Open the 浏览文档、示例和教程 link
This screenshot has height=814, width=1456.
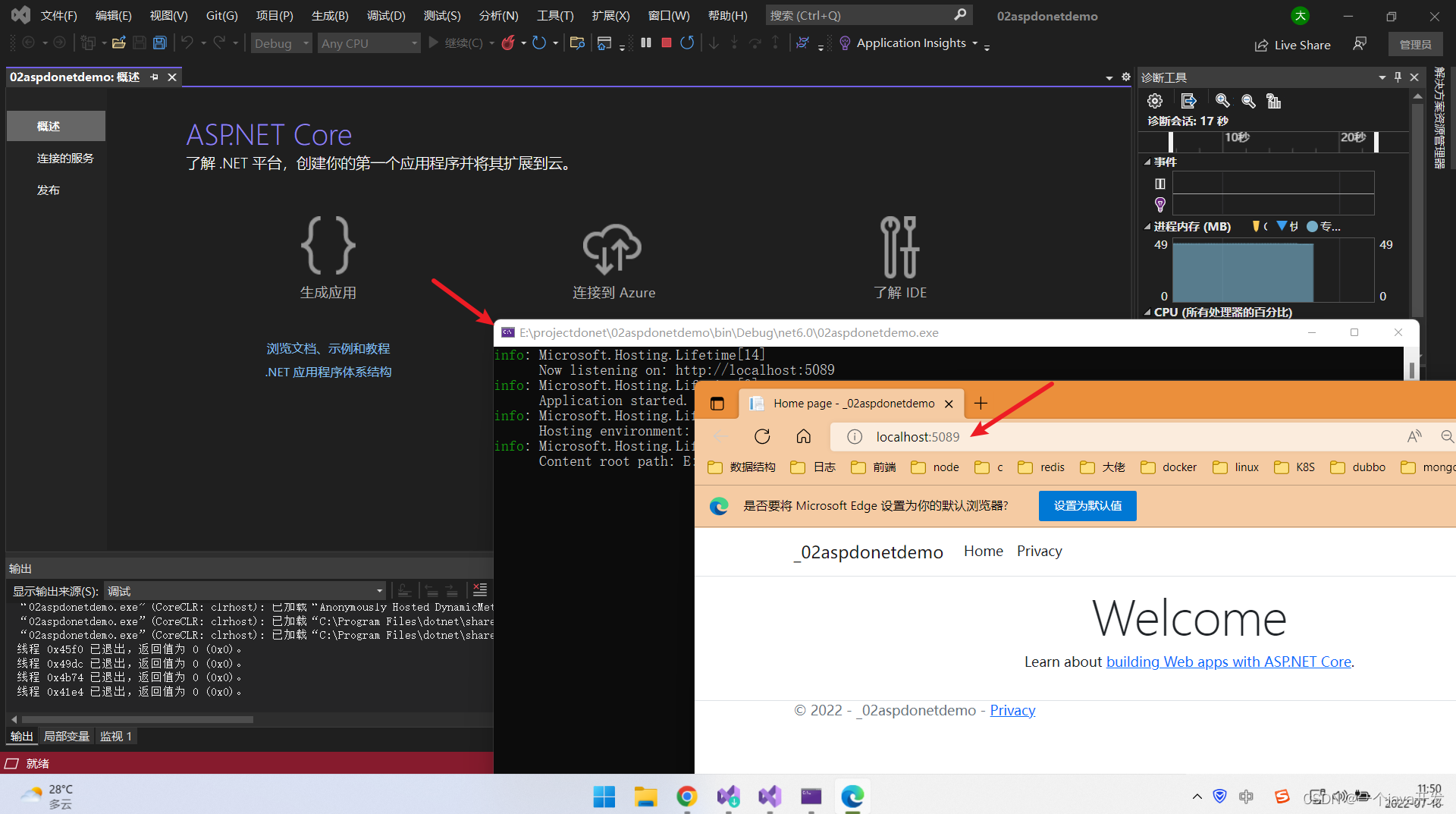(x=328, y=348)
